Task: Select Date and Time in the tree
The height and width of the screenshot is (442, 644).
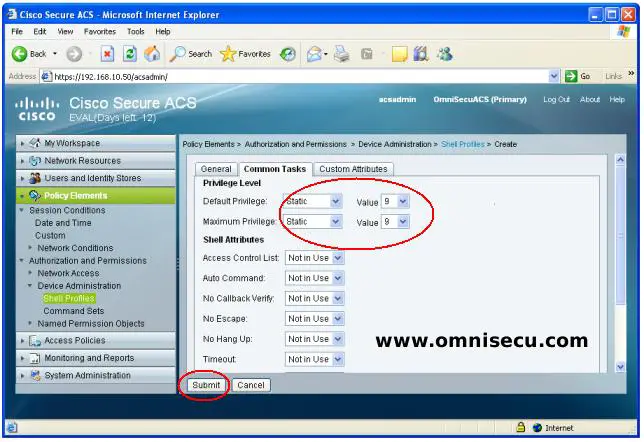Action: click(x=63, y=223)
